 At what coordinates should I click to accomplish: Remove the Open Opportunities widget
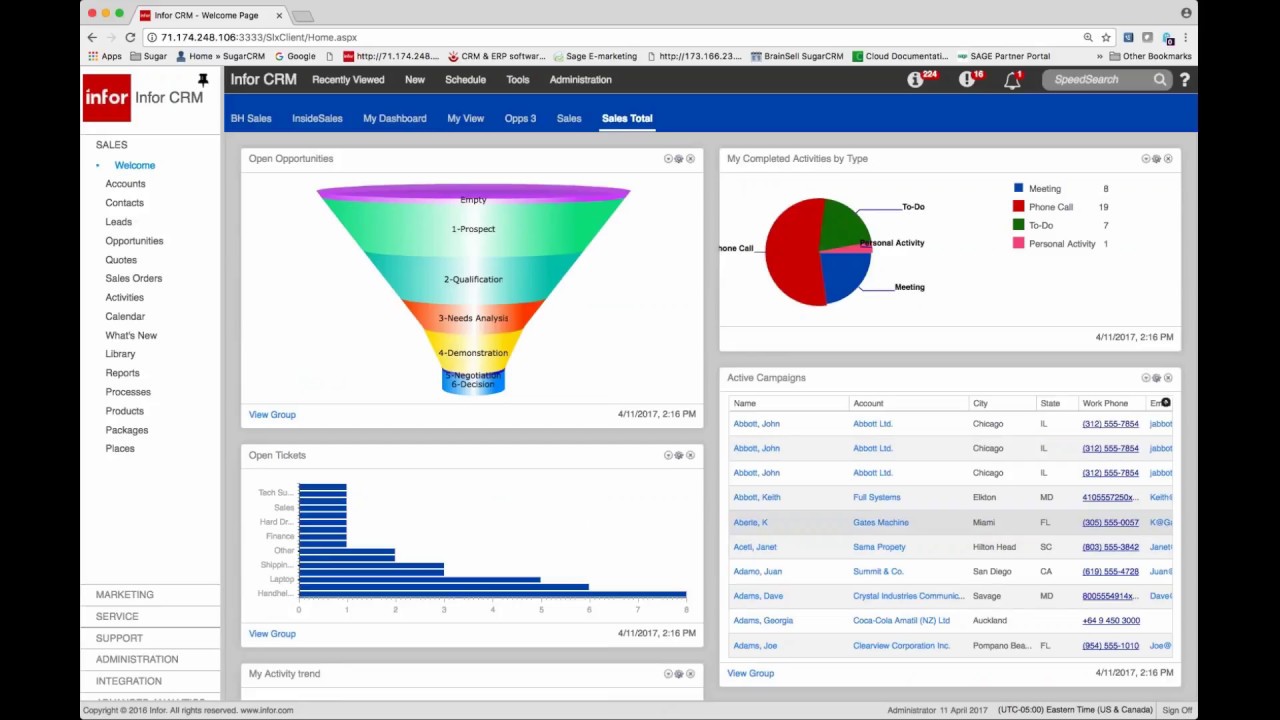(690, 159)
